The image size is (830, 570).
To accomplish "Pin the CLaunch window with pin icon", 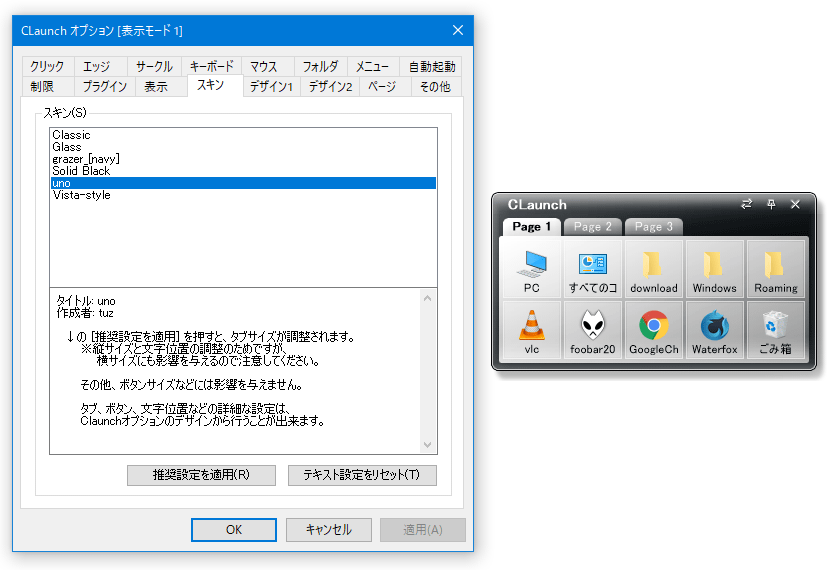I will [771, 204].
